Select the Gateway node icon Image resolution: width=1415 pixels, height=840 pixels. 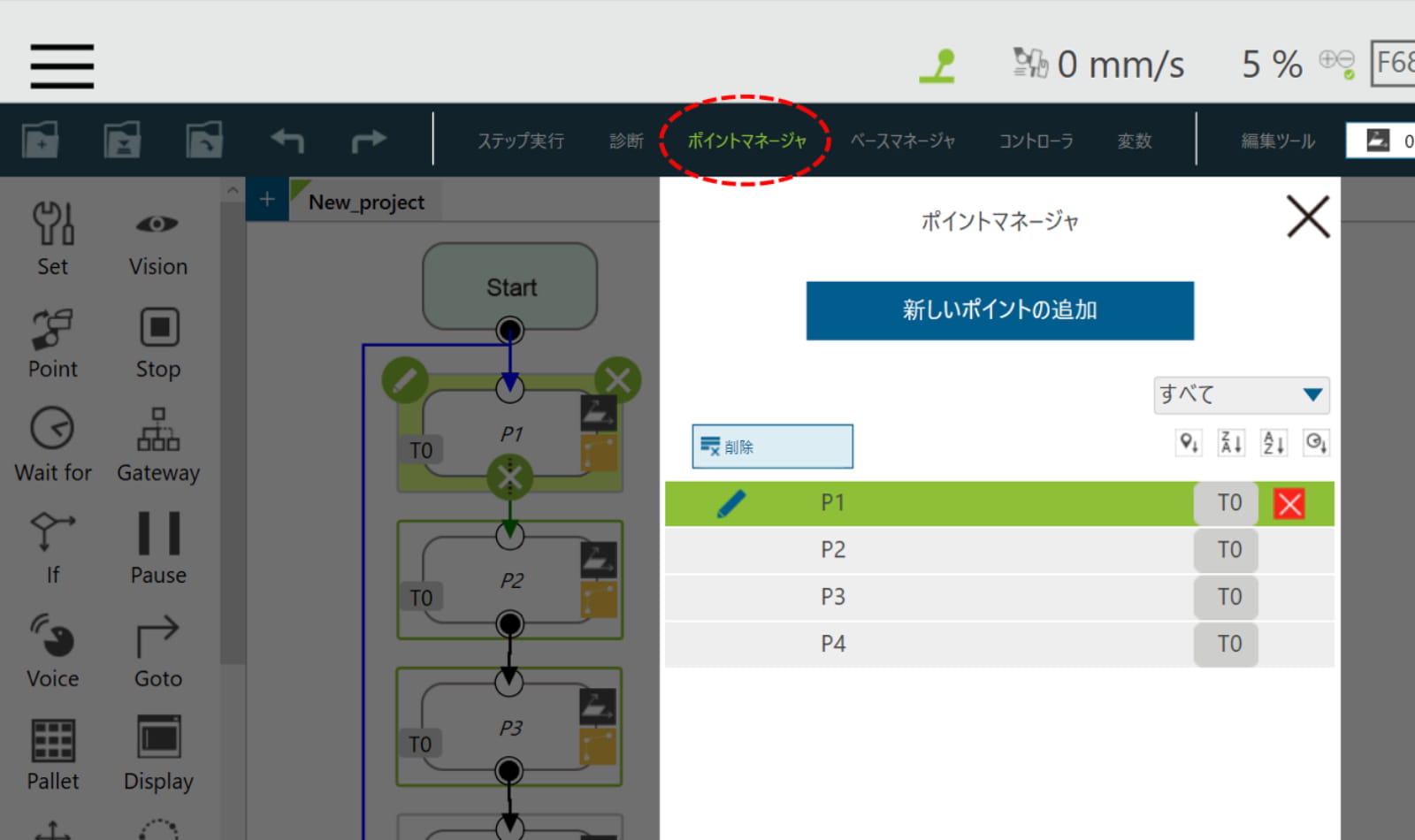click(x=158, y=430)
